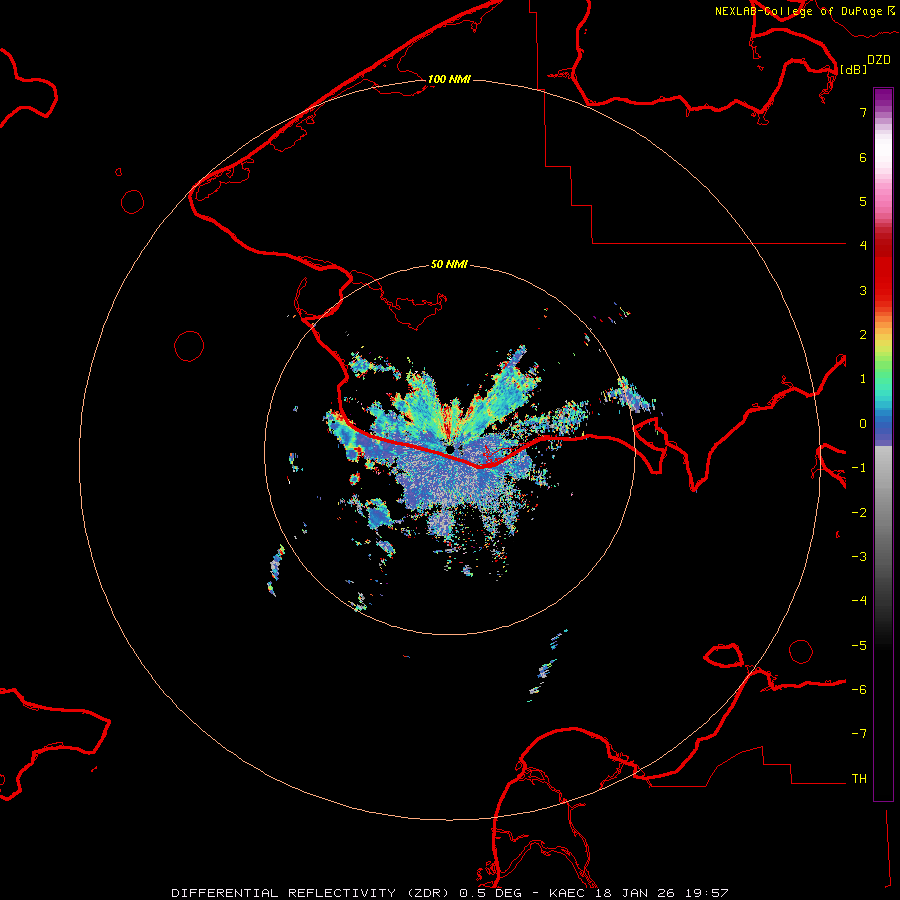Click the NEXLAB-College of DuPage text

tap(798, 11)
